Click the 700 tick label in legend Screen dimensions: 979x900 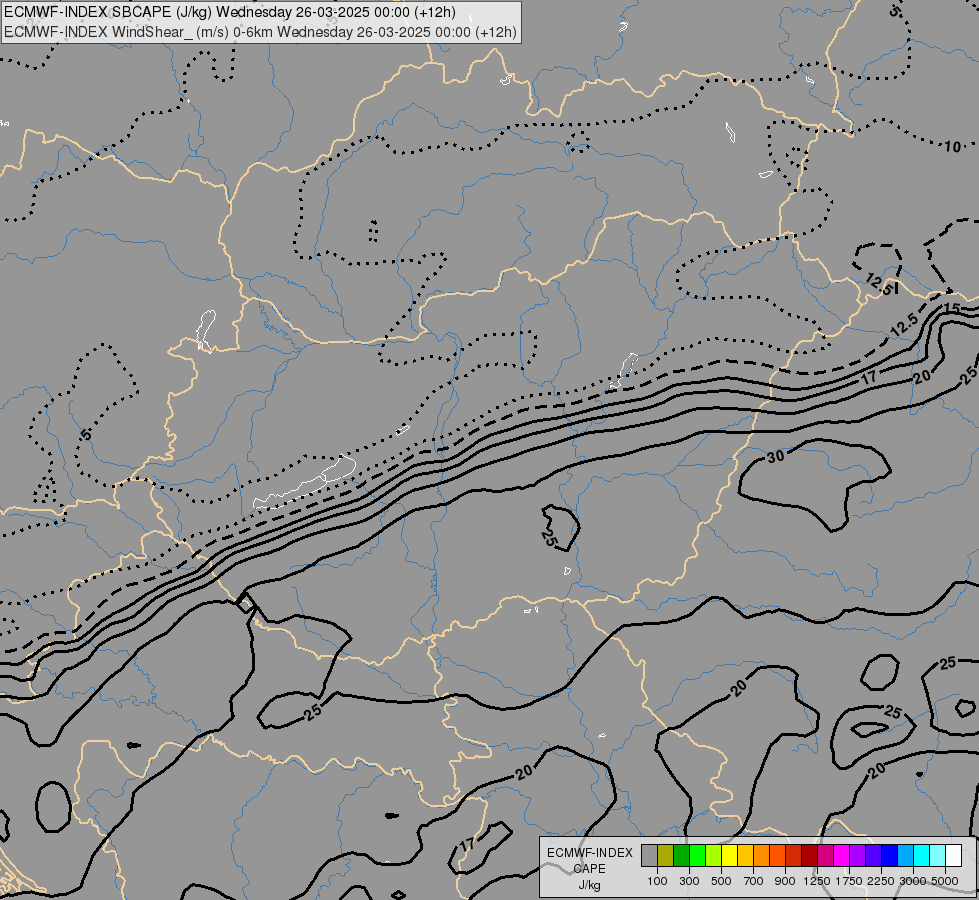(x=754, y=881)
